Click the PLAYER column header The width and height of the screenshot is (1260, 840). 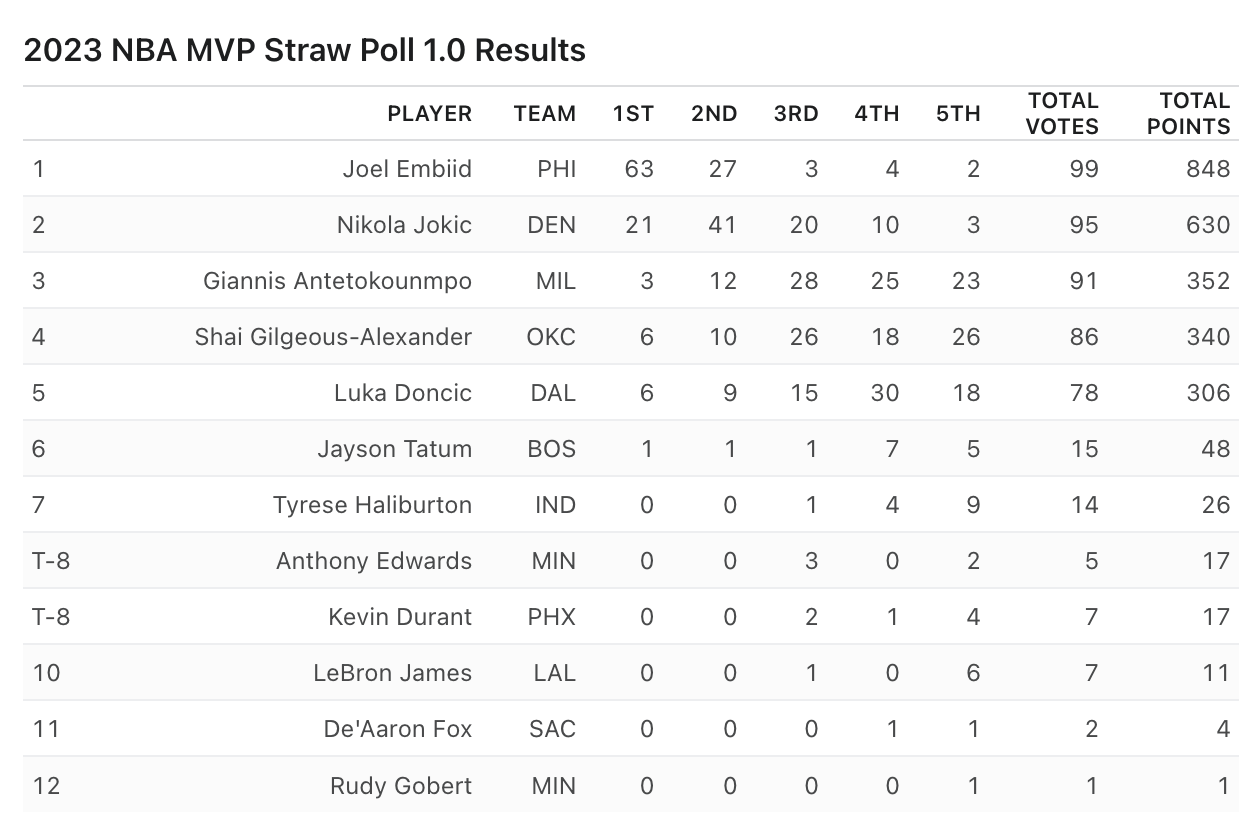point(429,114)
